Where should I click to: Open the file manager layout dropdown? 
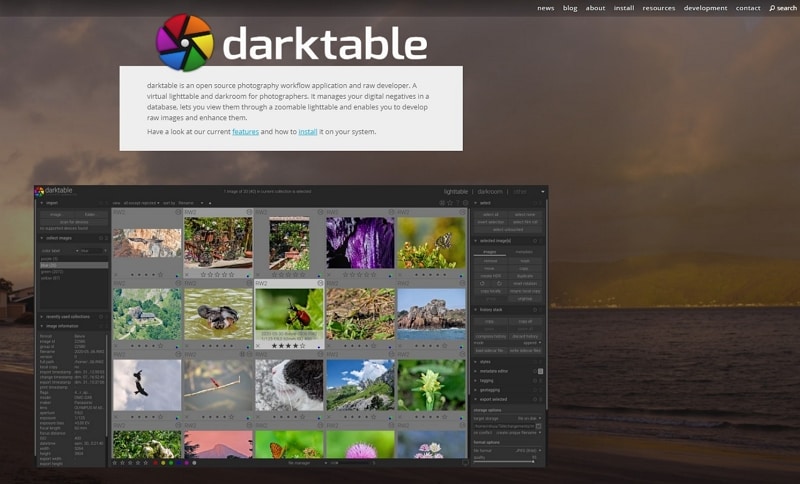click(307, 463)
